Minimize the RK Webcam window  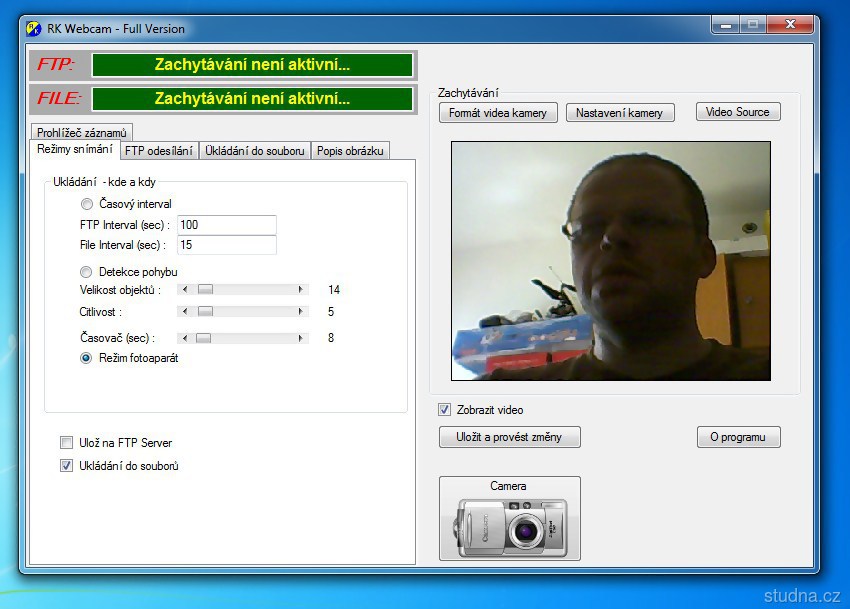click(x=726, y=25)
